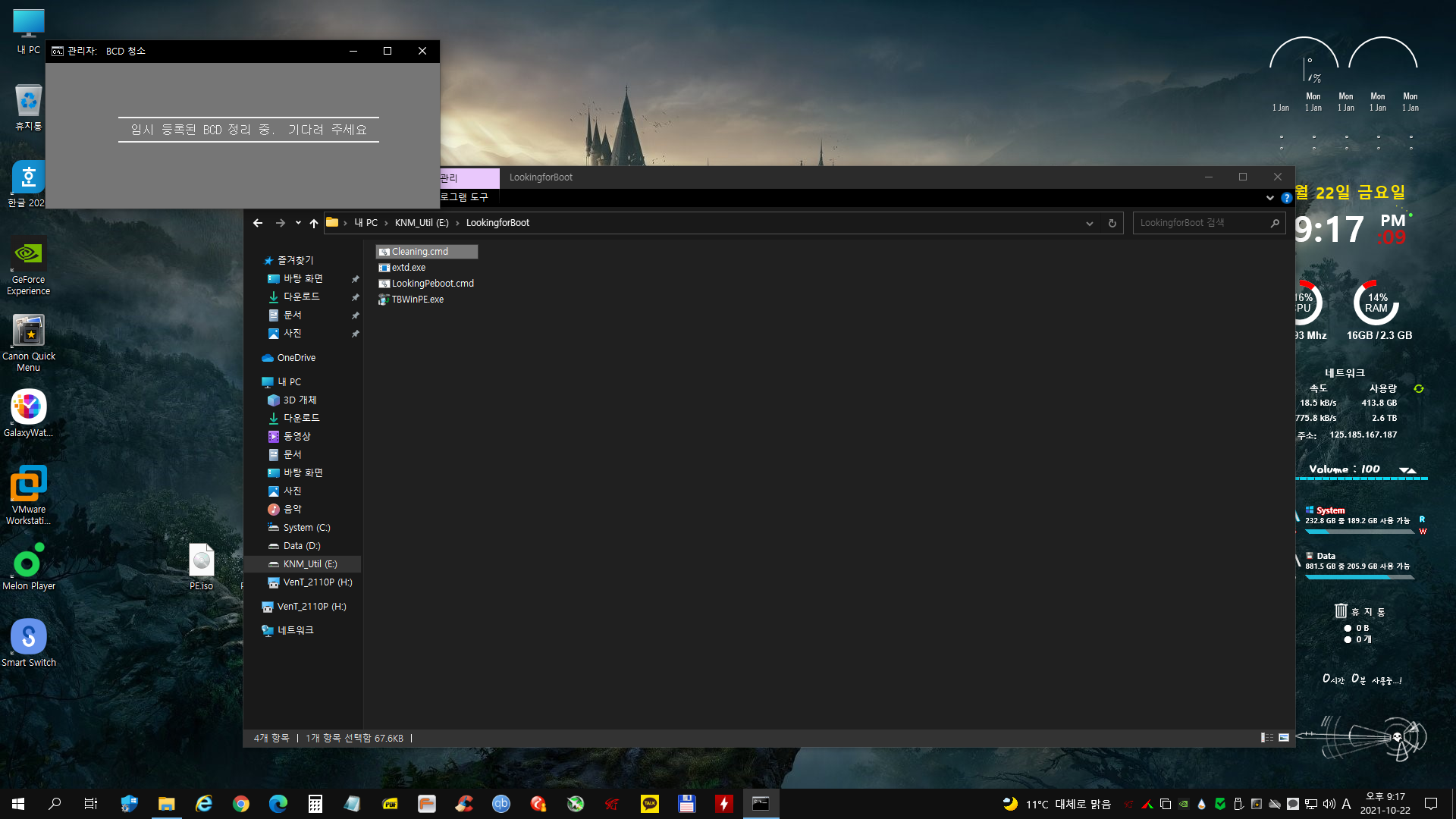Switch to the command prompt taskbar button
This screenshot has width=1456, height=819.
[761, 804]
